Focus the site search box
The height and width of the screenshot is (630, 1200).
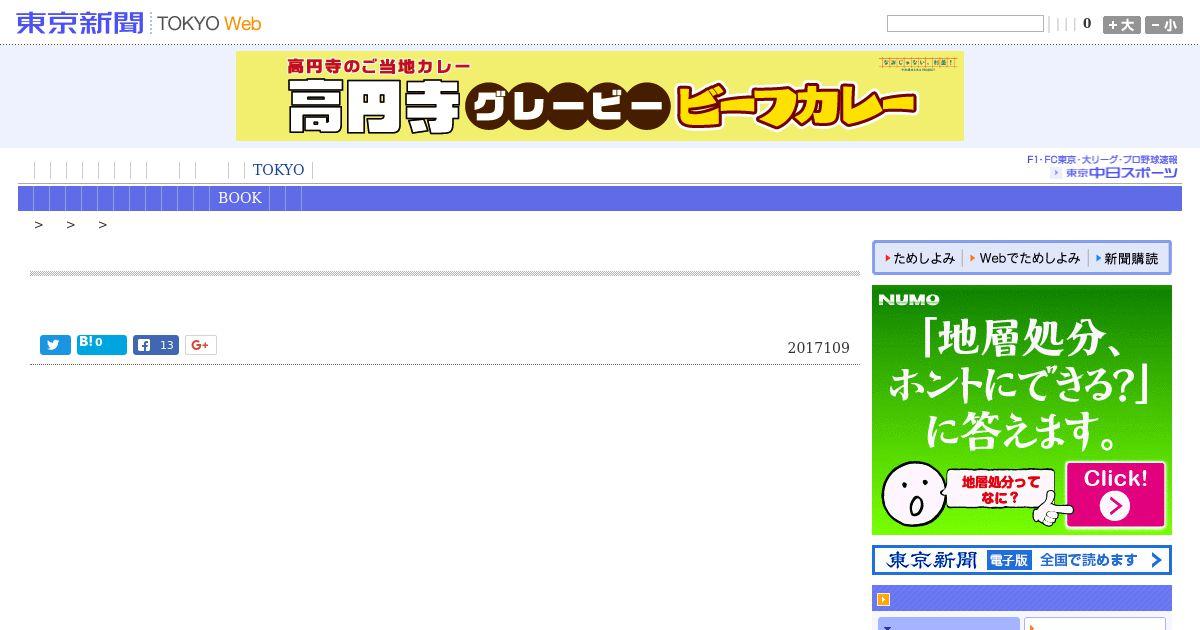pos(965,23)
